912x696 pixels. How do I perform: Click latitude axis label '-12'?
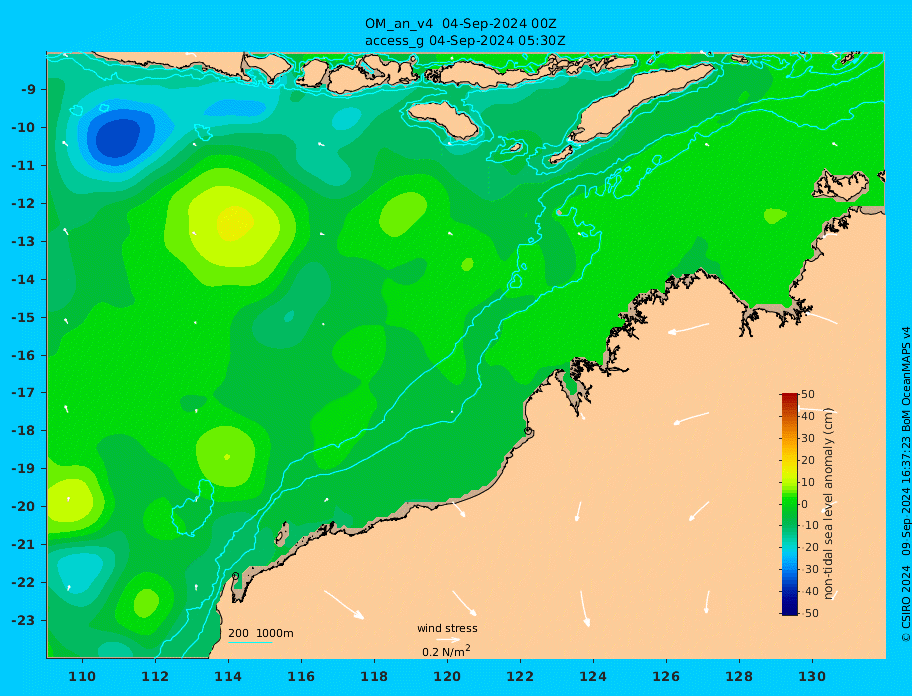click(24, 204)
